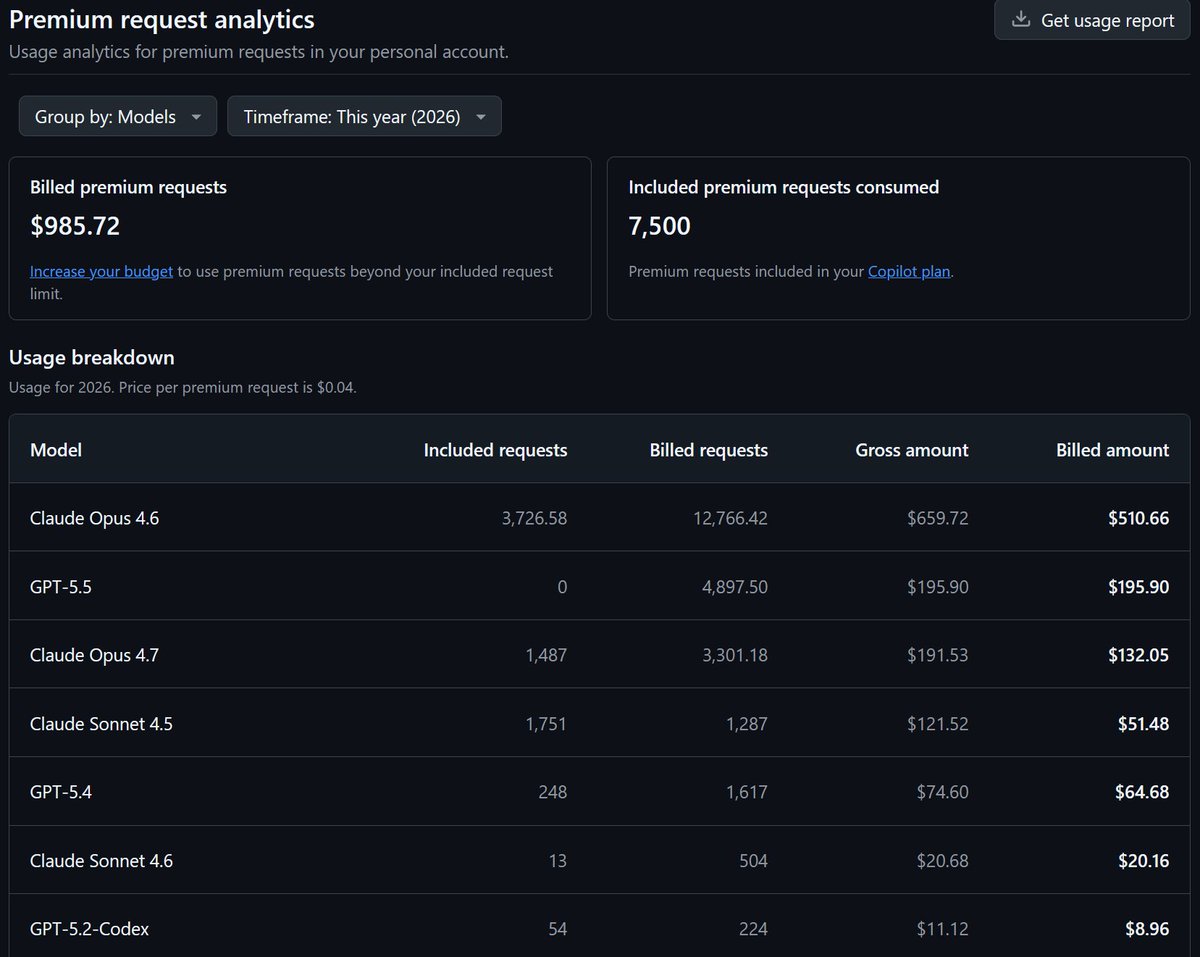
Task: Click the download icon in Get usage report
Action: (1021, 20)
